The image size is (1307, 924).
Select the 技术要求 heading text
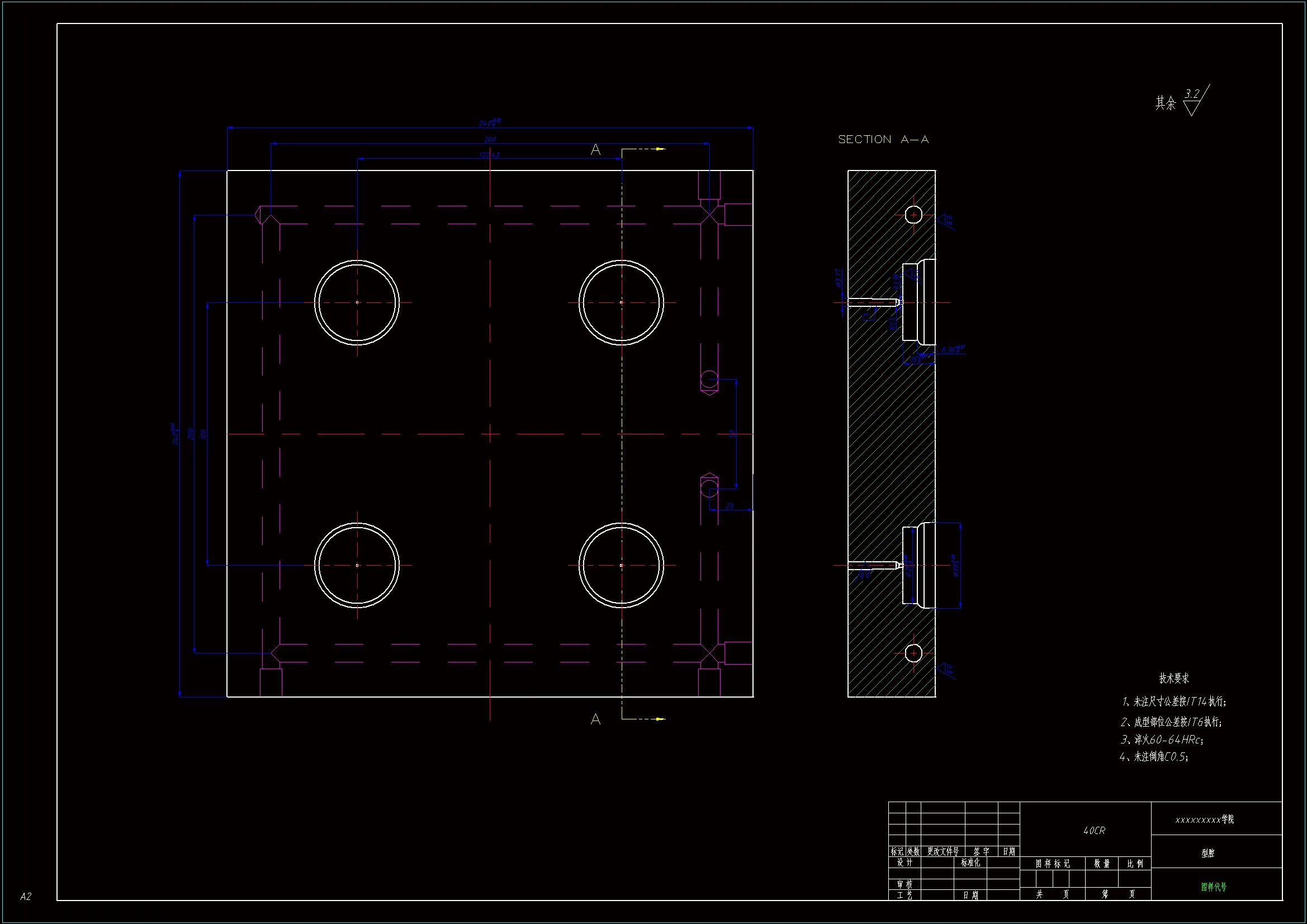point(1174,679)
